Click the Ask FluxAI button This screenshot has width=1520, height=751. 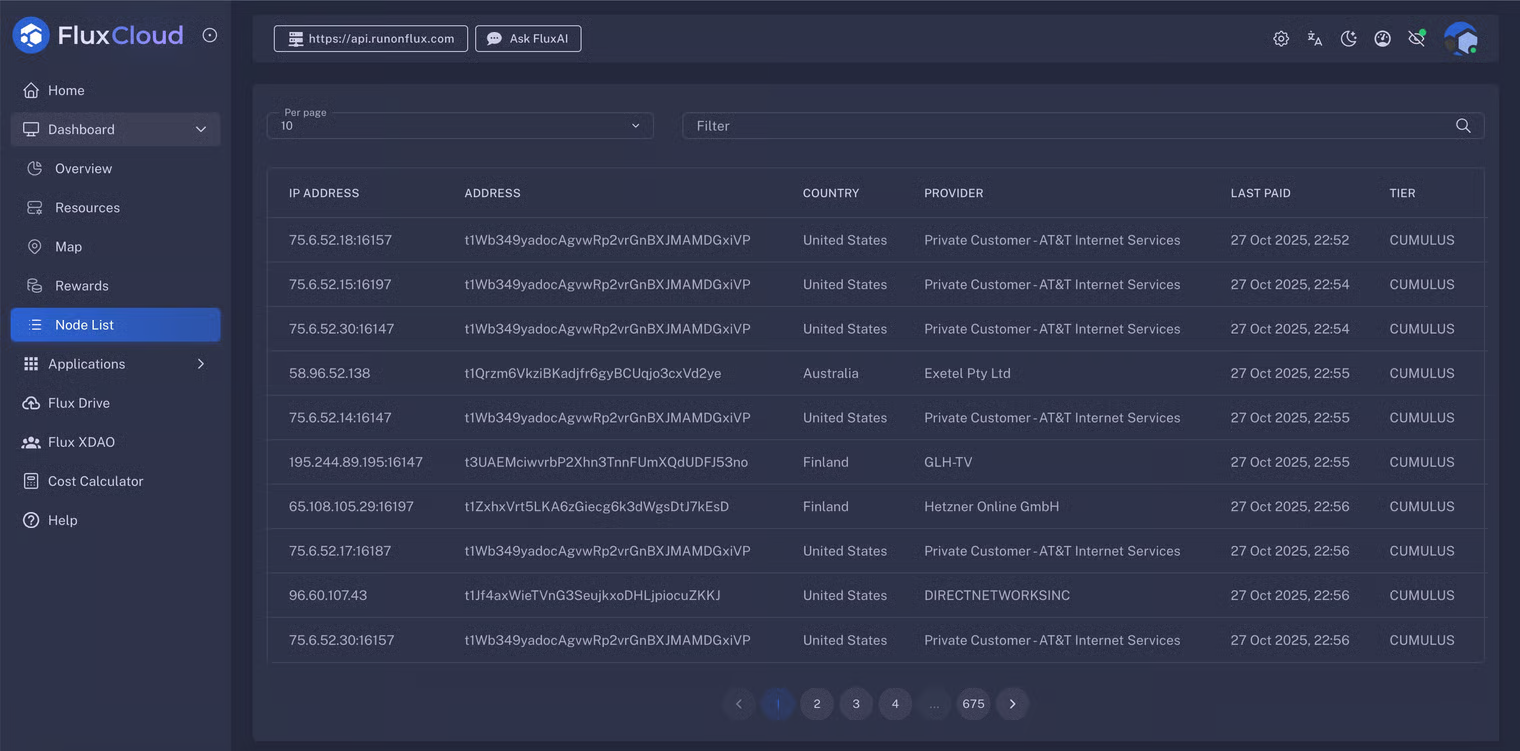(x=528, y=39)
